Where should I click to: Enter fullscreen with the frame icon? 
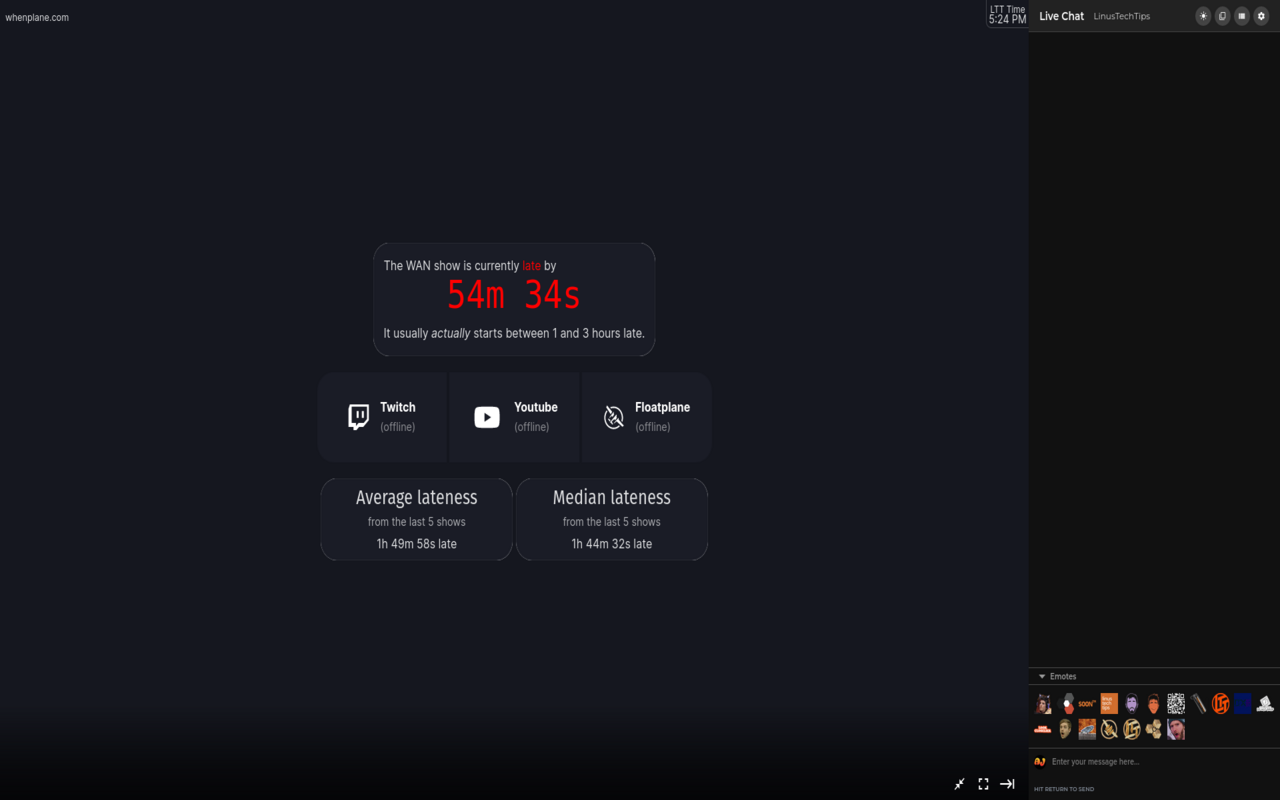983,784
